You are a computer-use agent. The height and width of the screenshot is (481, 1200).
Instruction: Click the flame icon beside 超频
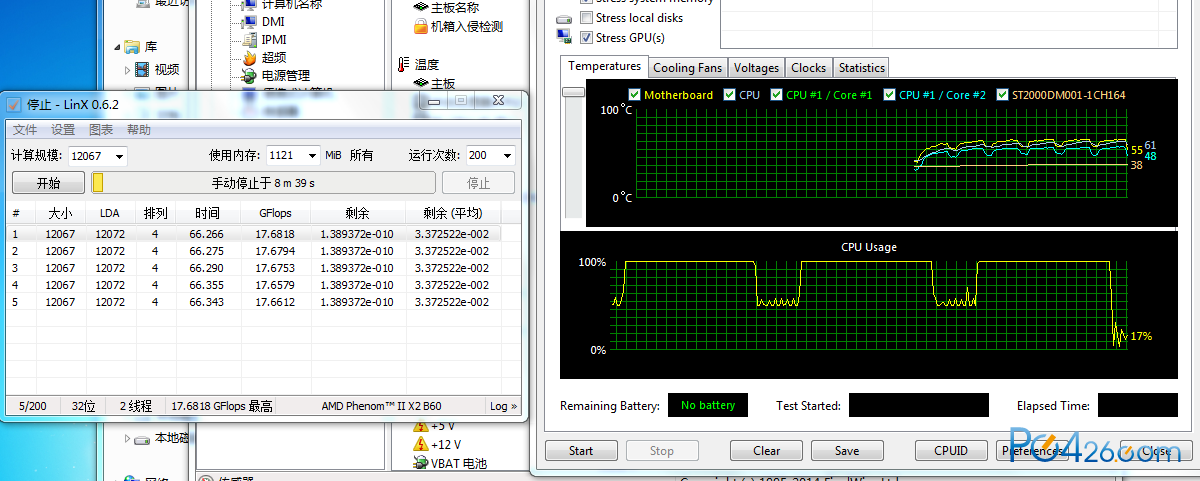pyautogui.click(x=250, y=57)
